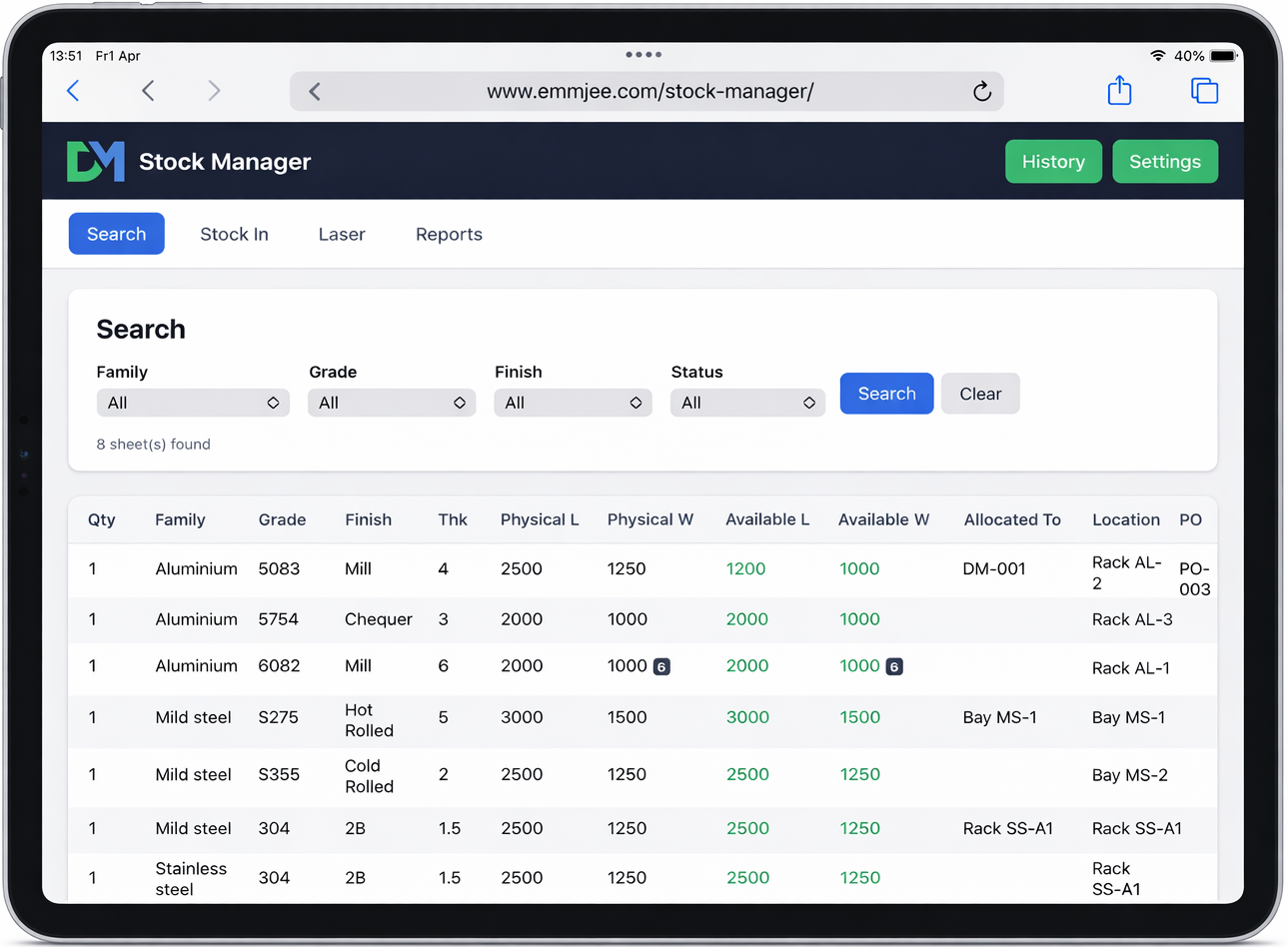Image resolution: width=1288 pixels, height=947 pixels.
Task: Tap the Wi-Fi status icon
Action: coord(1157,56)
